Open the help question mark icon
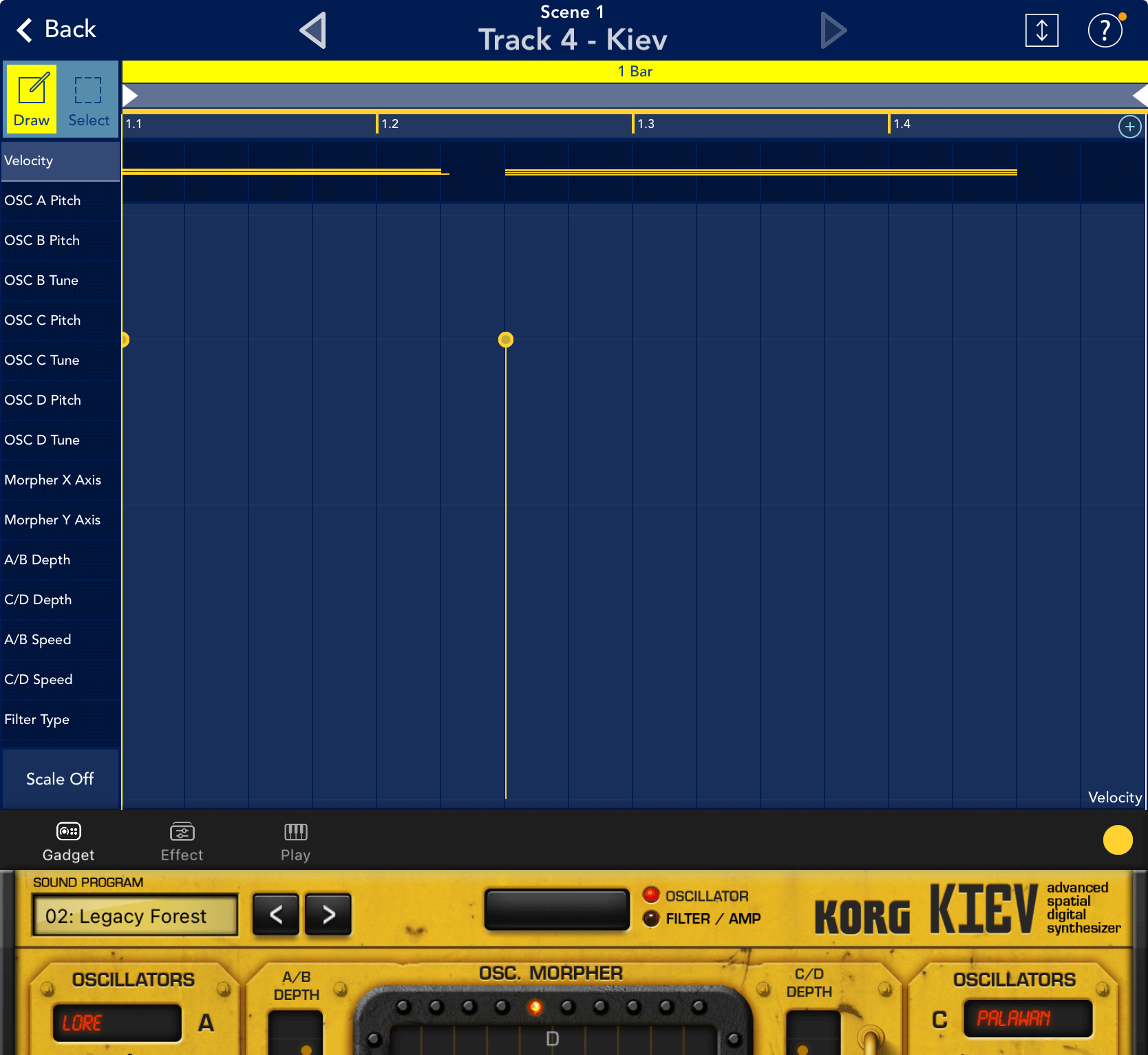The image size is (1148, 1055). tap(1105, 30)
